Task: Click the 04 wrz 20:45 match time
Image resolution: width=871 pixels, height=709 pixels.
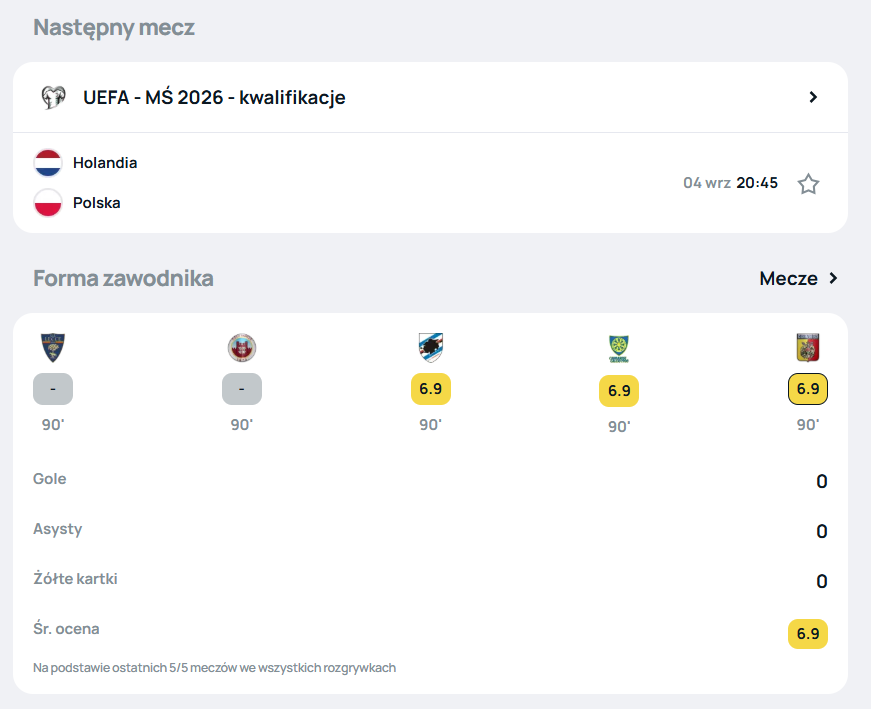Action: 730,183
